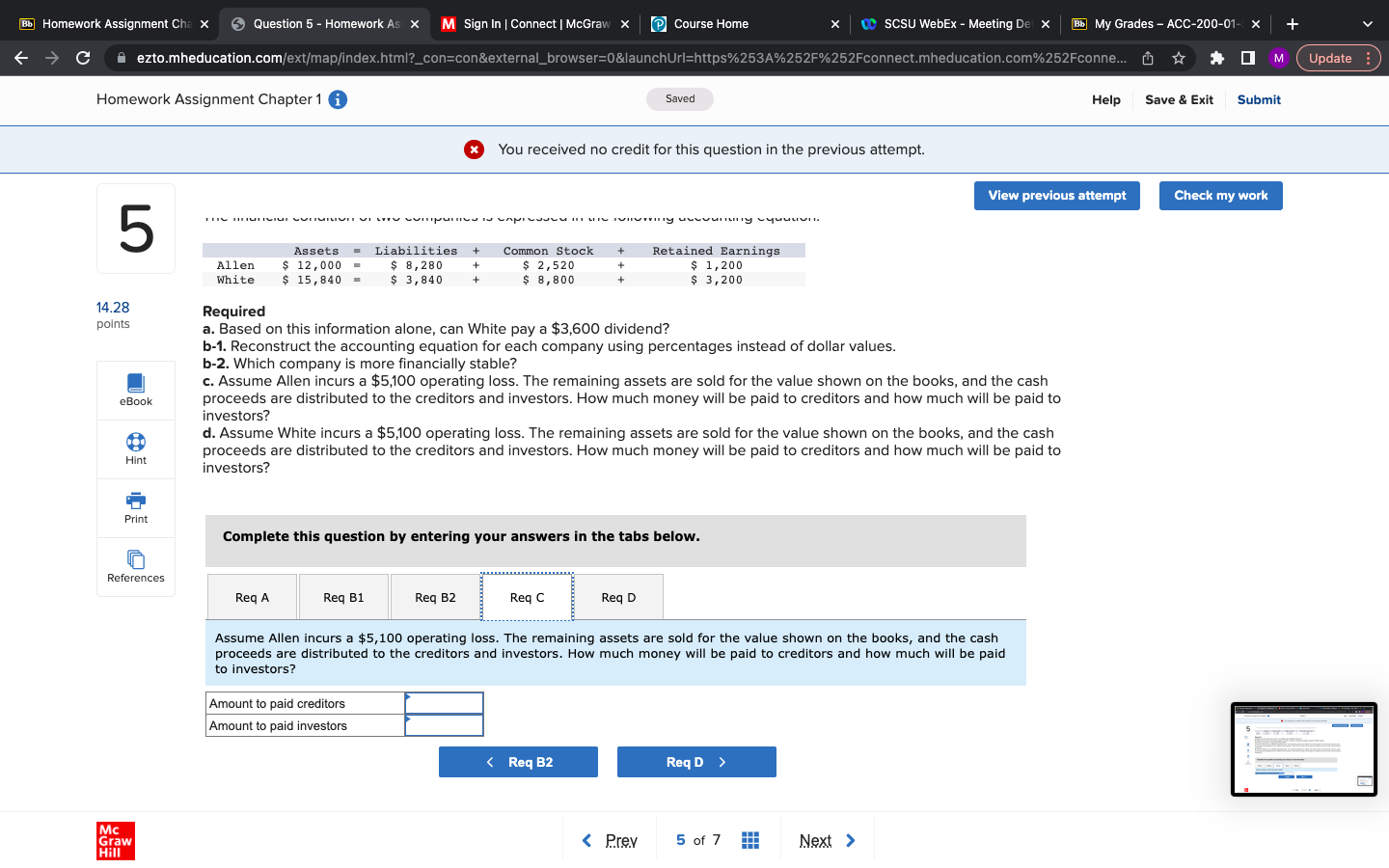Open a new browser tab
The width and height of the screenshot is (1389, 868).
pos(1293,24)
